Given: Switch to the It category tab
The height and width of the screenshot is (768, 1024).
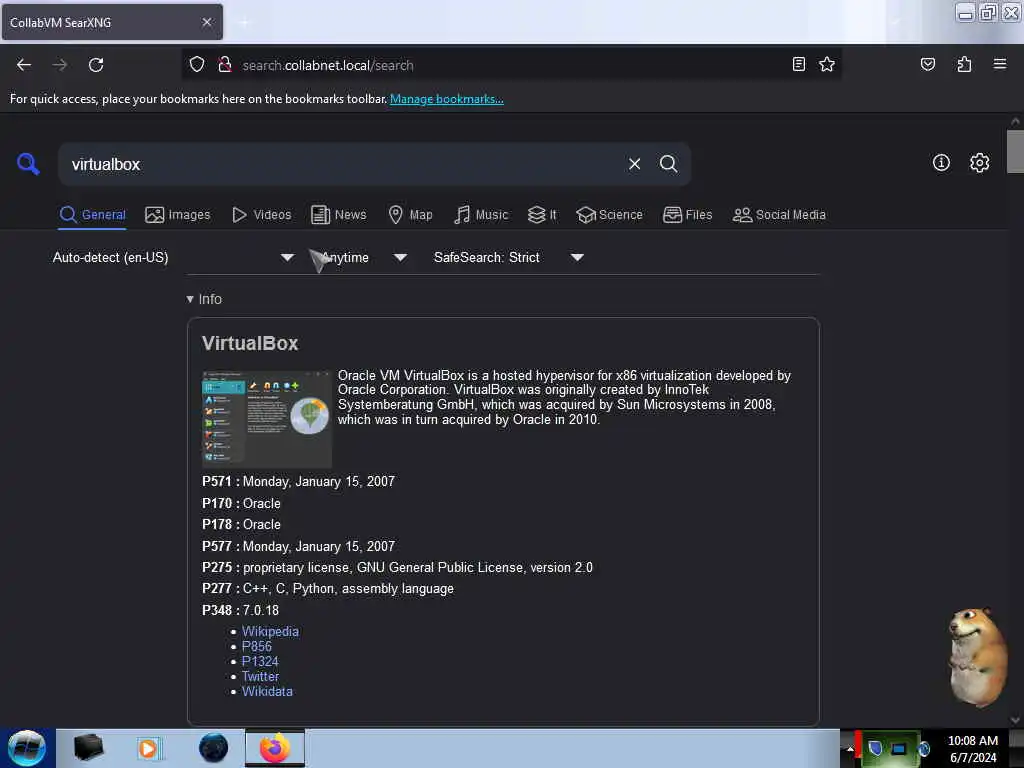Looking at the screenshot, I should [x=542, y=215].
